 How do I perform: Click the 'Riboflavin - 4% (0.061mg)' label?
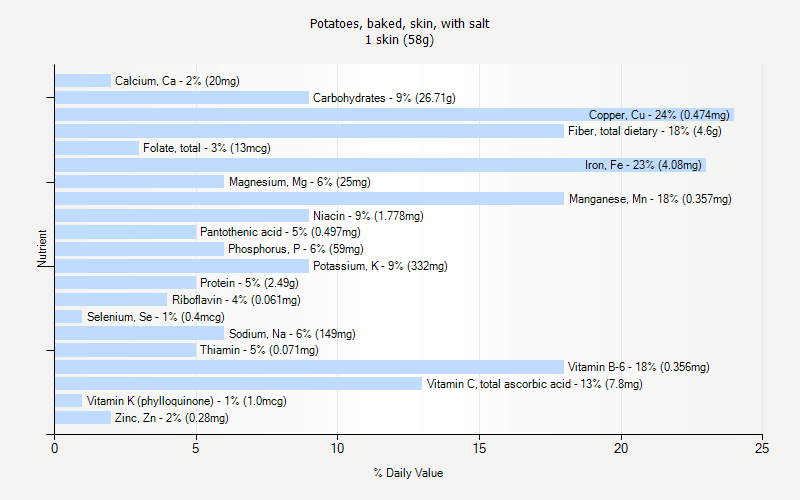[x=236, y=299]
